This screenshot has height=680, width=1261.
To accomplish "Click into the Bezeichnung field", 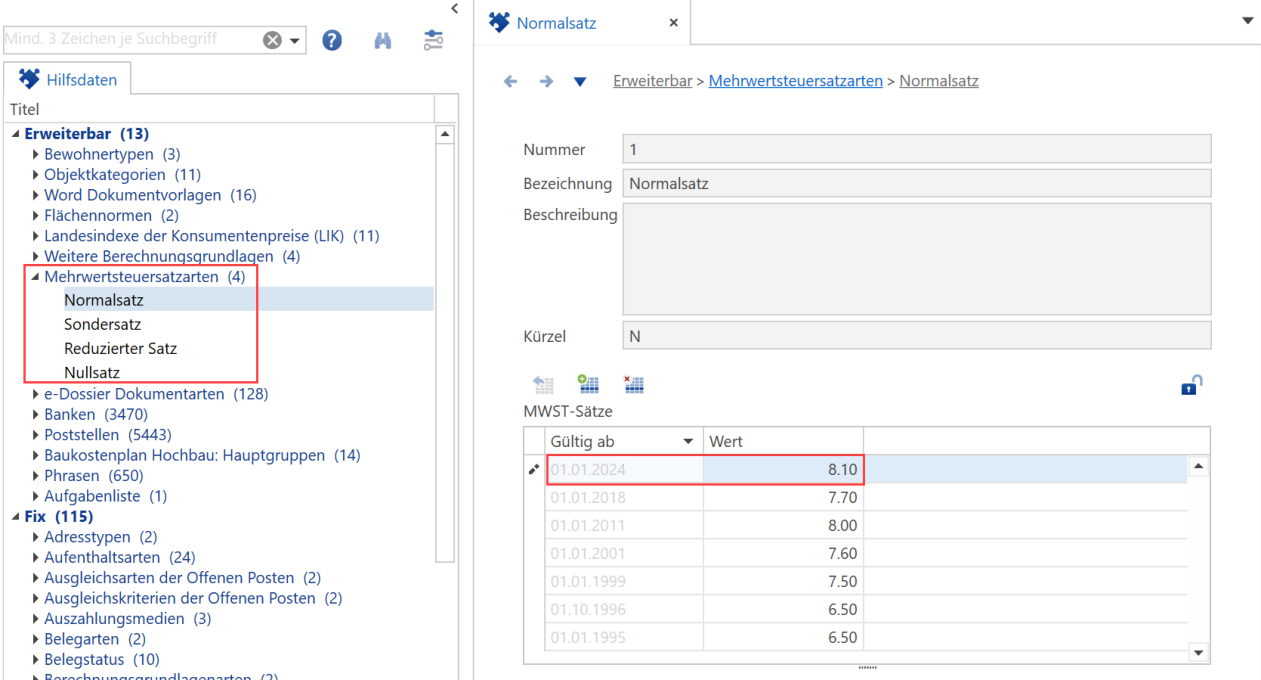I will click(x=917, y=183).
